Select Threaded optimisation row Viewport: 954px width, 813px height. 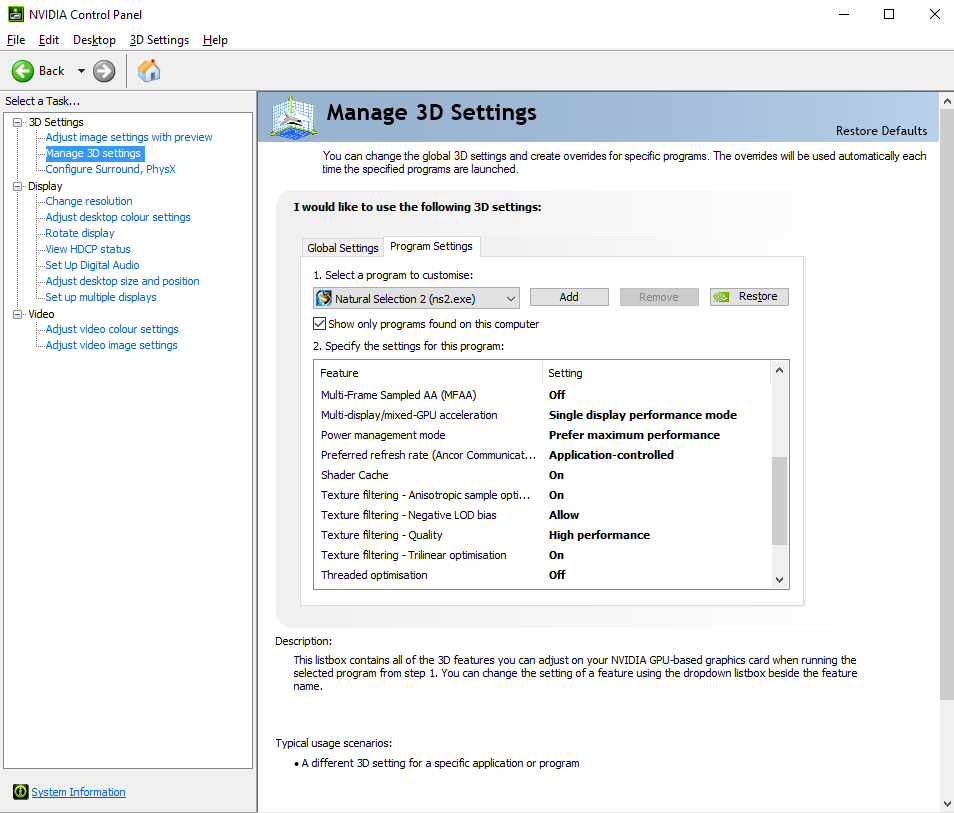click(543, 575)
